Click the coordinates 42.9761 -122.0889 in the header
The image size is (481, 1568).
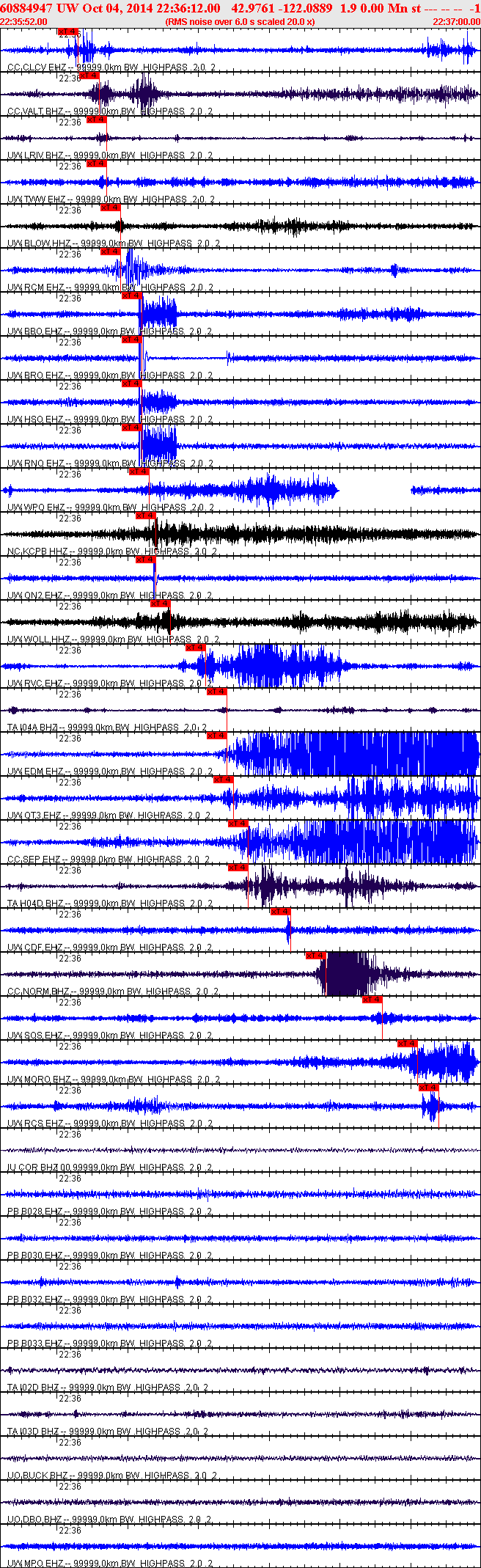coord(282,8)
